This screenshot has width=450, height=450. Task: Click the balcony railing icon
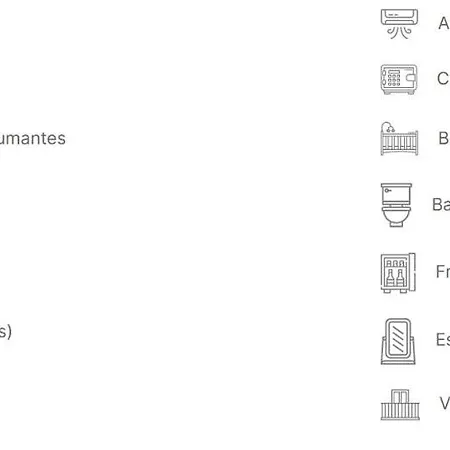click(400, 404)
